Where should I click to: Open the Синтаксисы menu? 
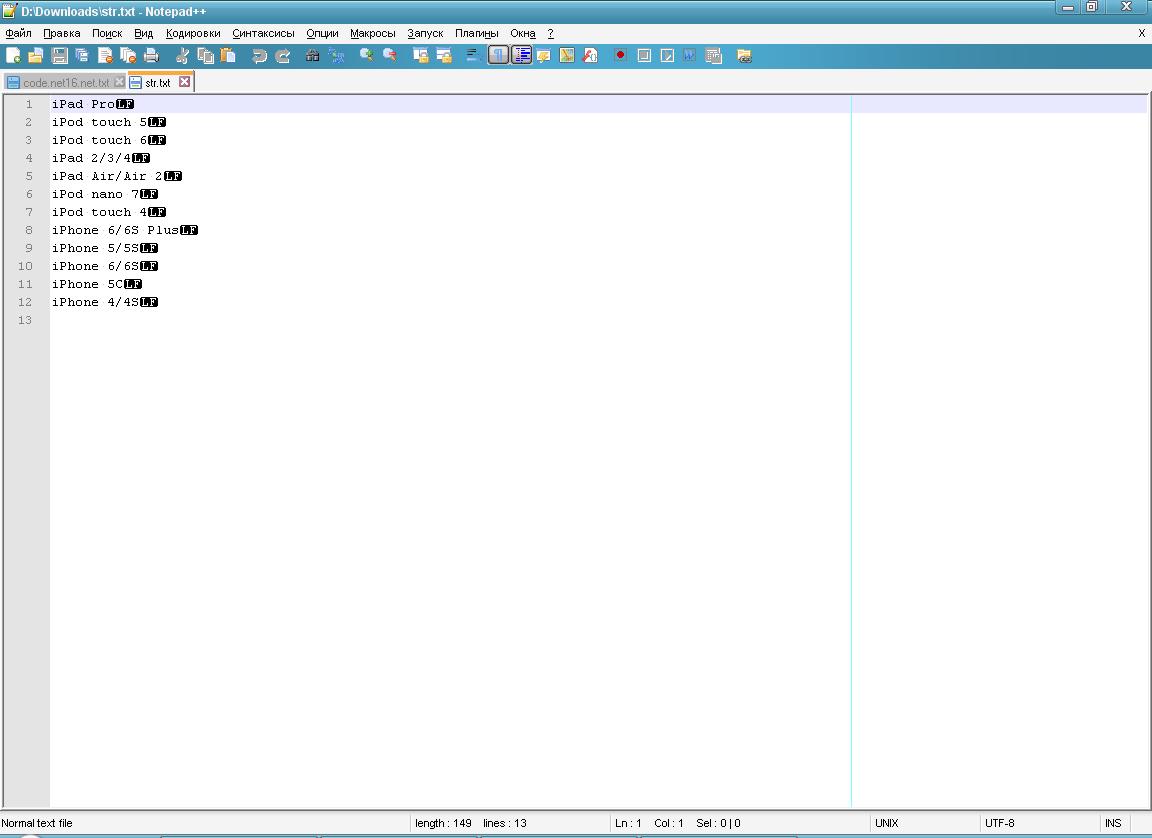263,33
